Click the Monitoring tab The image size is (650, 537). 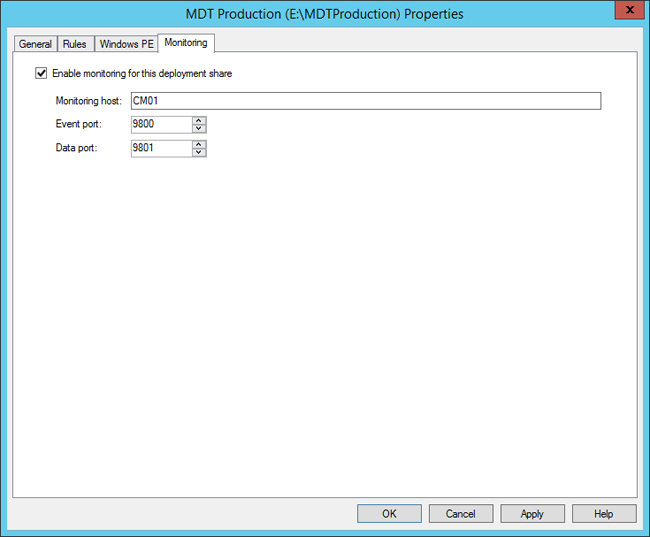coord(185,43)
